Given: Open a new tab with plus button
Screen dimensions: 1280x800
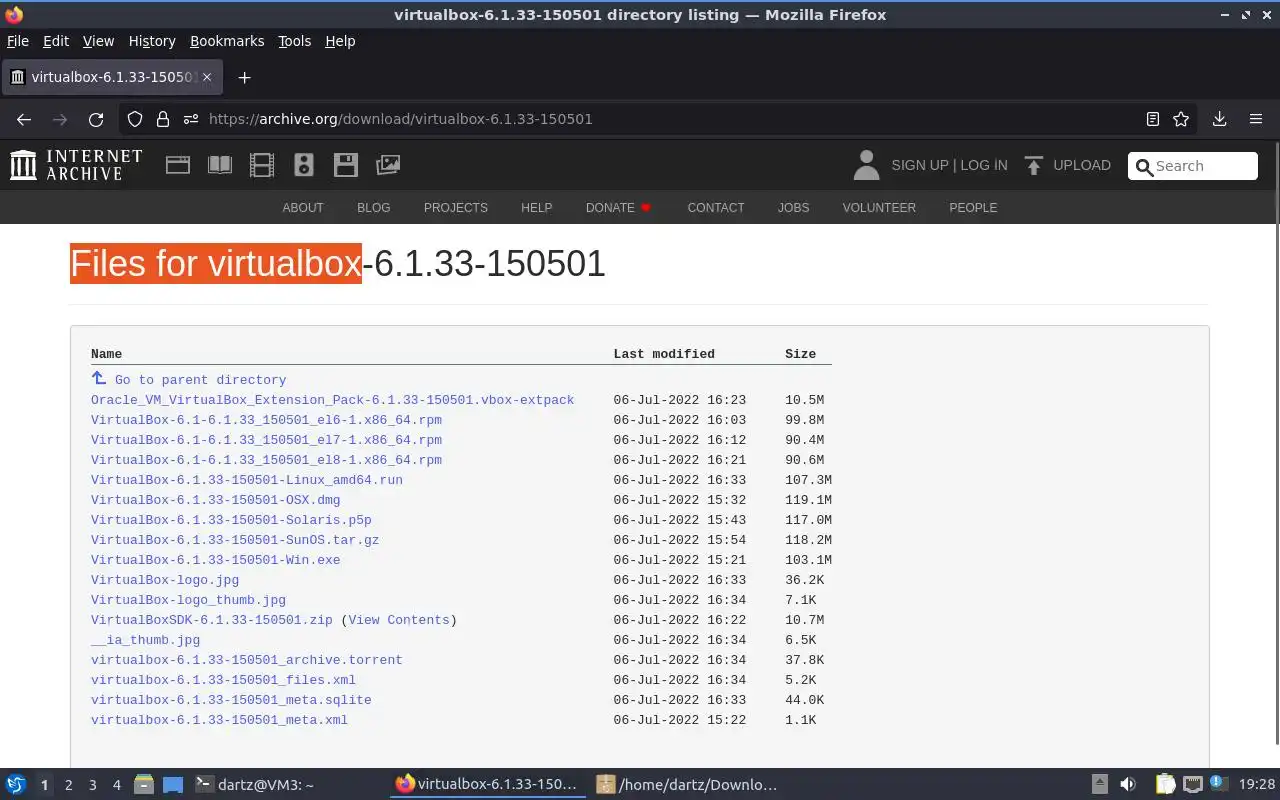Looking at the screenshot, I should (x=244, y=77).
